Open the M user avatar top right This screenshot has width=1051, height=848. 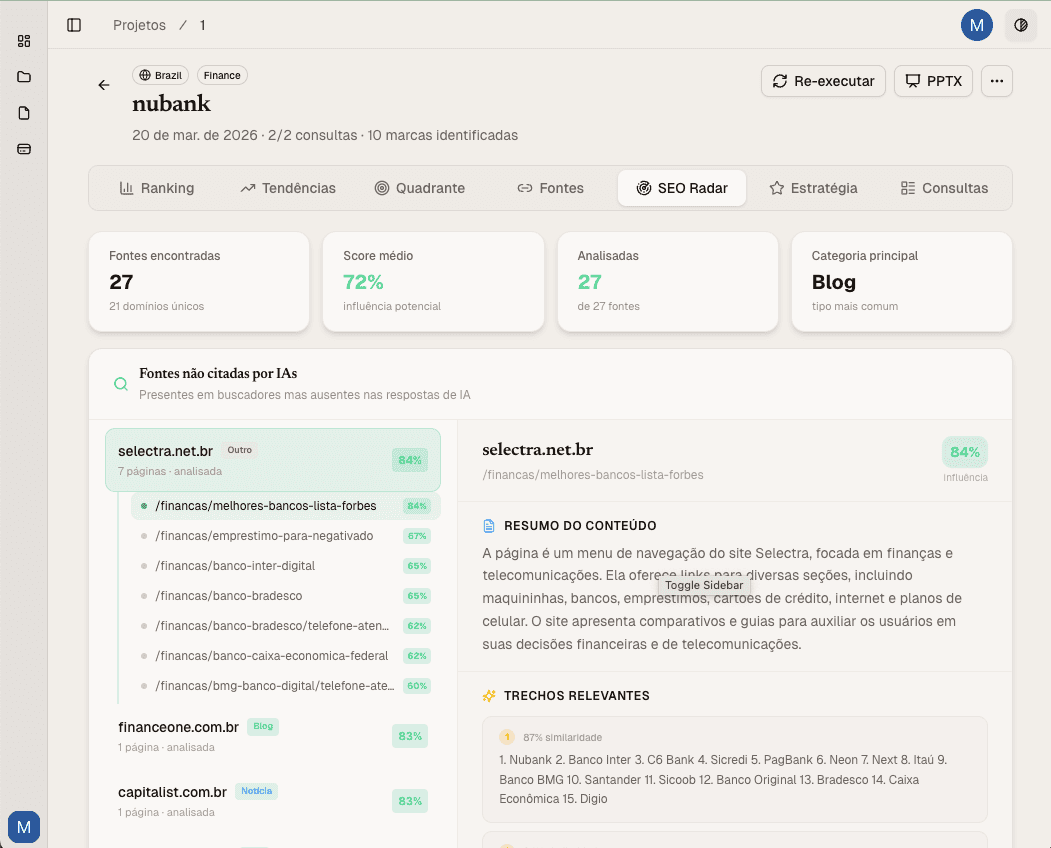click(977, 25)
